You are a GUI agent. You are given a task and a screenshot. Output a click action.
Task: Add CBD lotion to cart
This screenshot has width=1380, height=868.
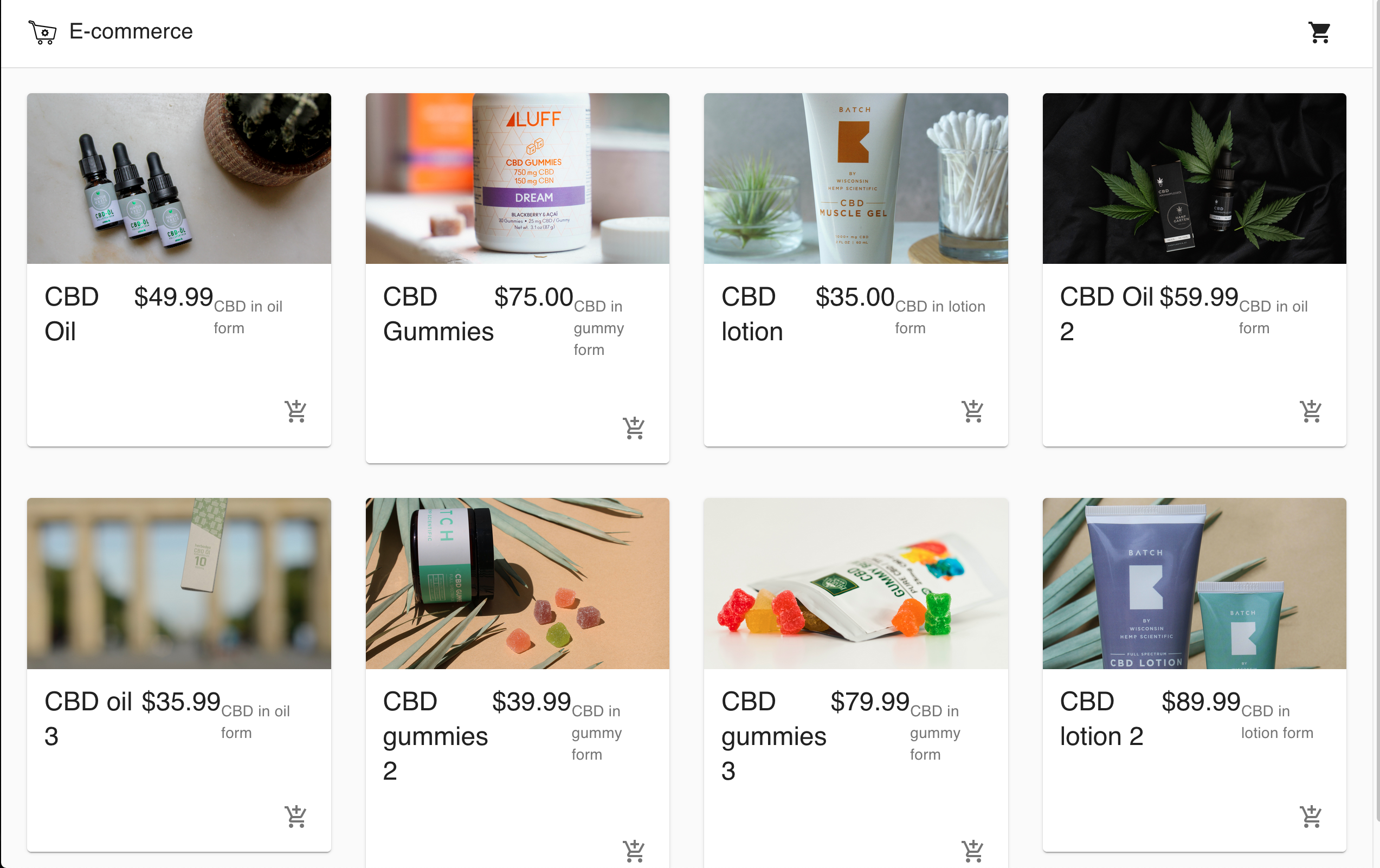pos(972,411)
